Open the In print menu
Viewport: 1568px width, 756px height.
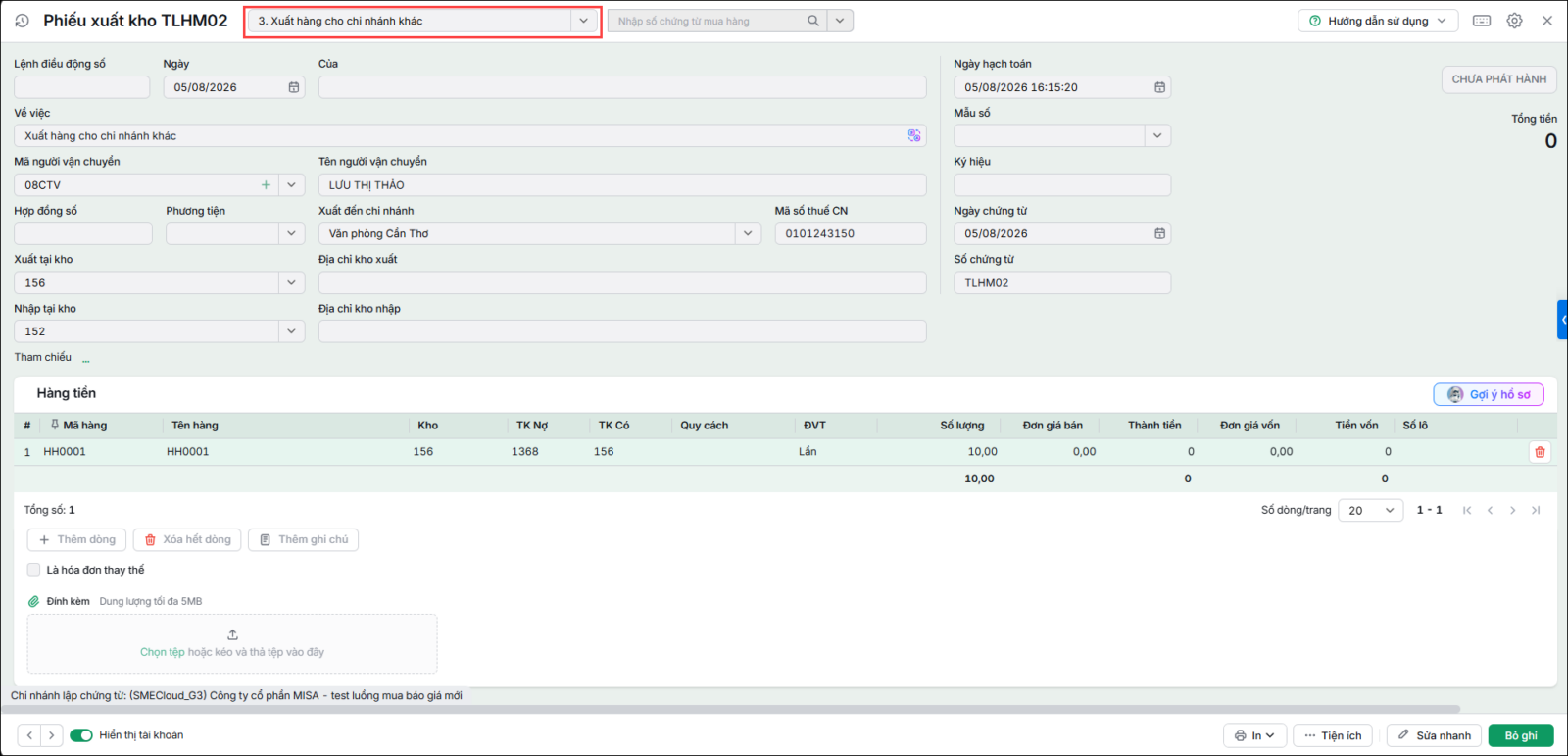1254,735
